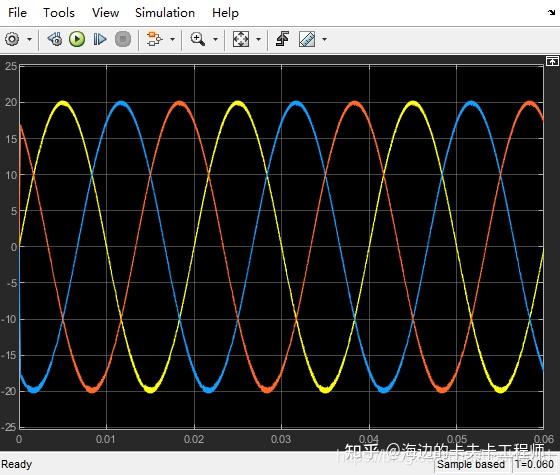This screenshot has width=560, height=475.
Task: Expand axes scaling dropdown arrow
Action: coord(258,39)
